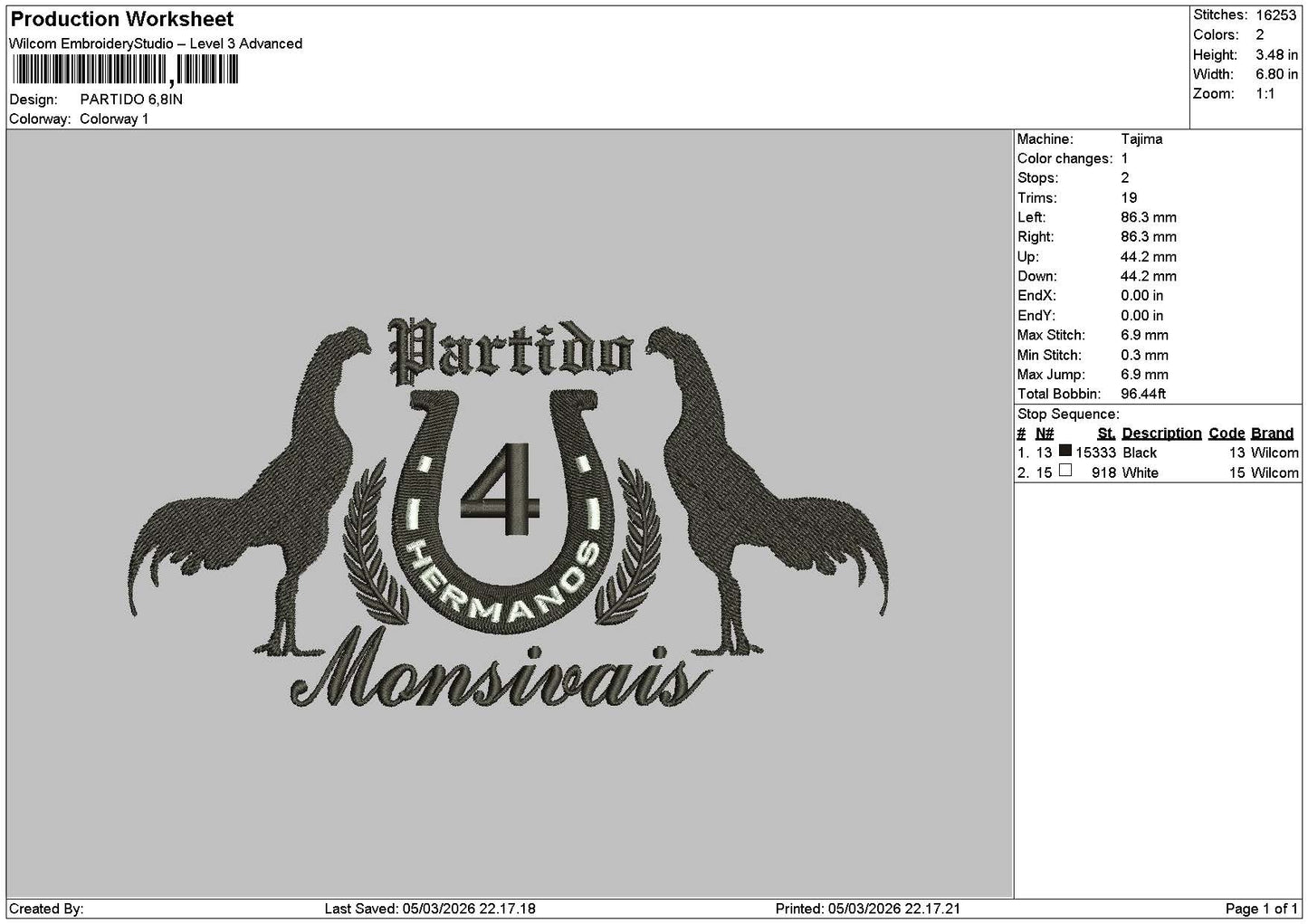Screen dimensions: 1308x924
Task: Click the Stitches value 16253
Action: (1275, 14)
